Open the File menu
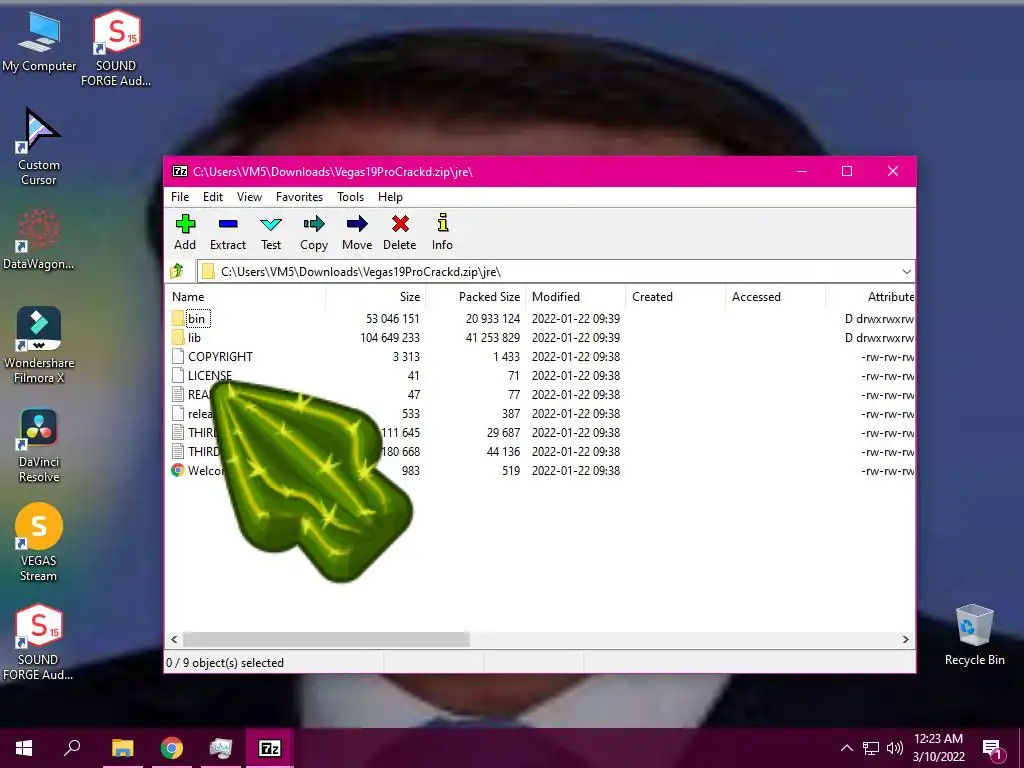 [x=180, y=197]
